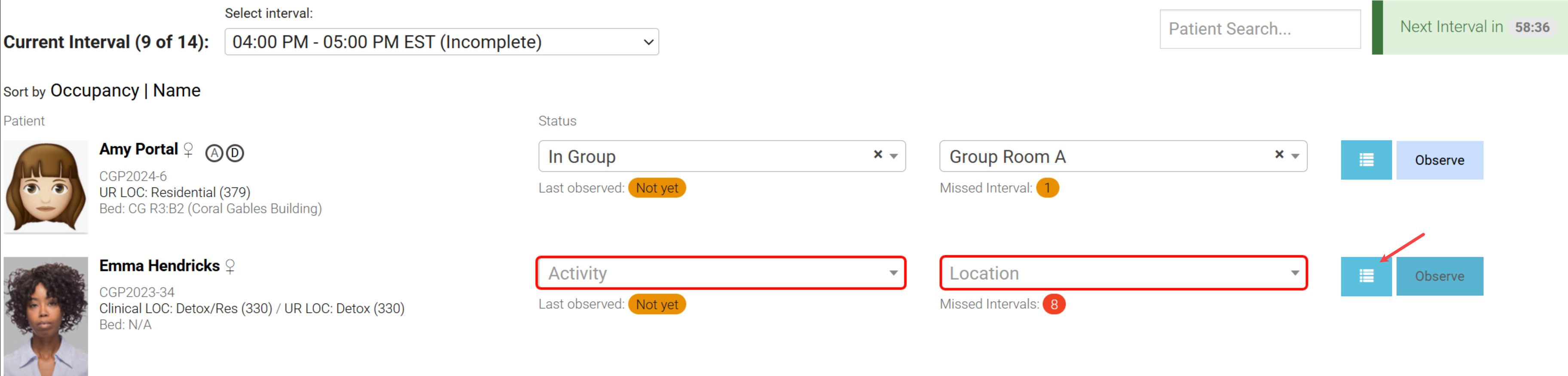1568x376 pixels.
Task: Click the circled A badge next to Amy Portal
Action: 214,153
